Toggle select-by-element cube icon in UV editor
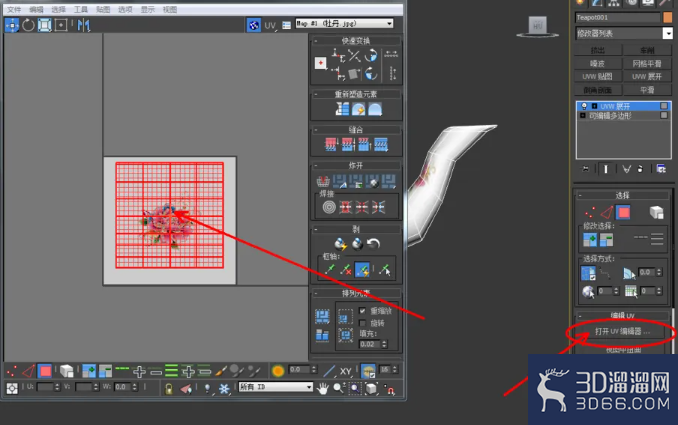The image size is (678, 425). [x=66, y=371]
